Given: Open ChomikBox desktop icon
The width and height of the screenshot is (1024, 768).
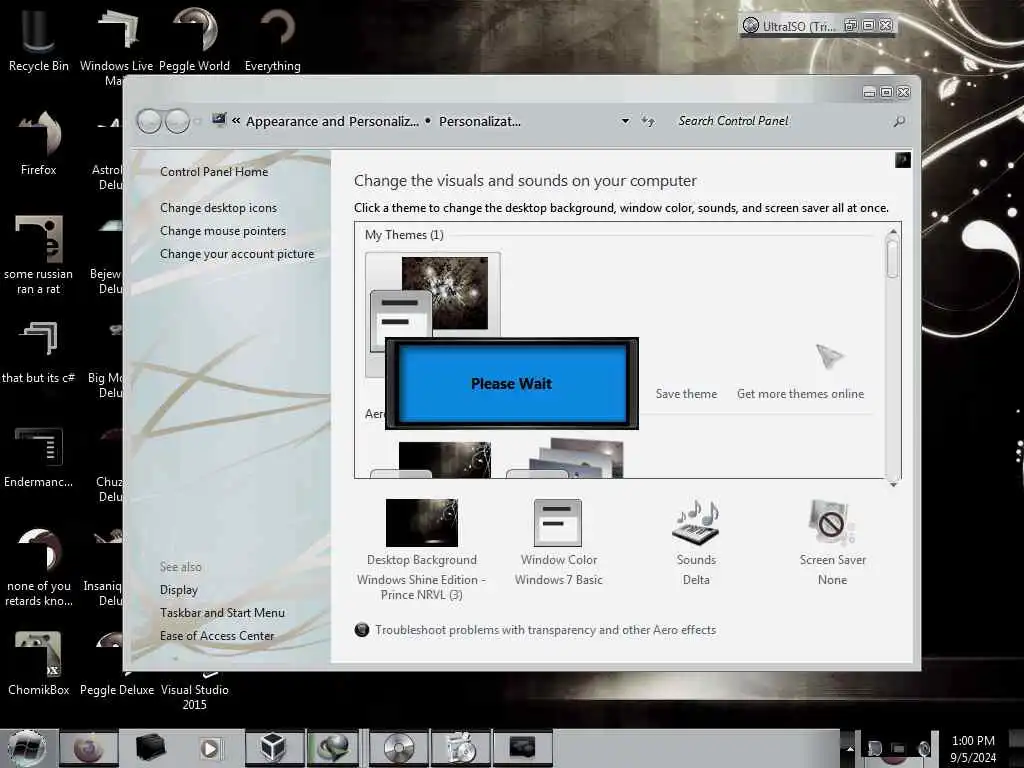Looking at the screenshot, I should pos(39,663).
